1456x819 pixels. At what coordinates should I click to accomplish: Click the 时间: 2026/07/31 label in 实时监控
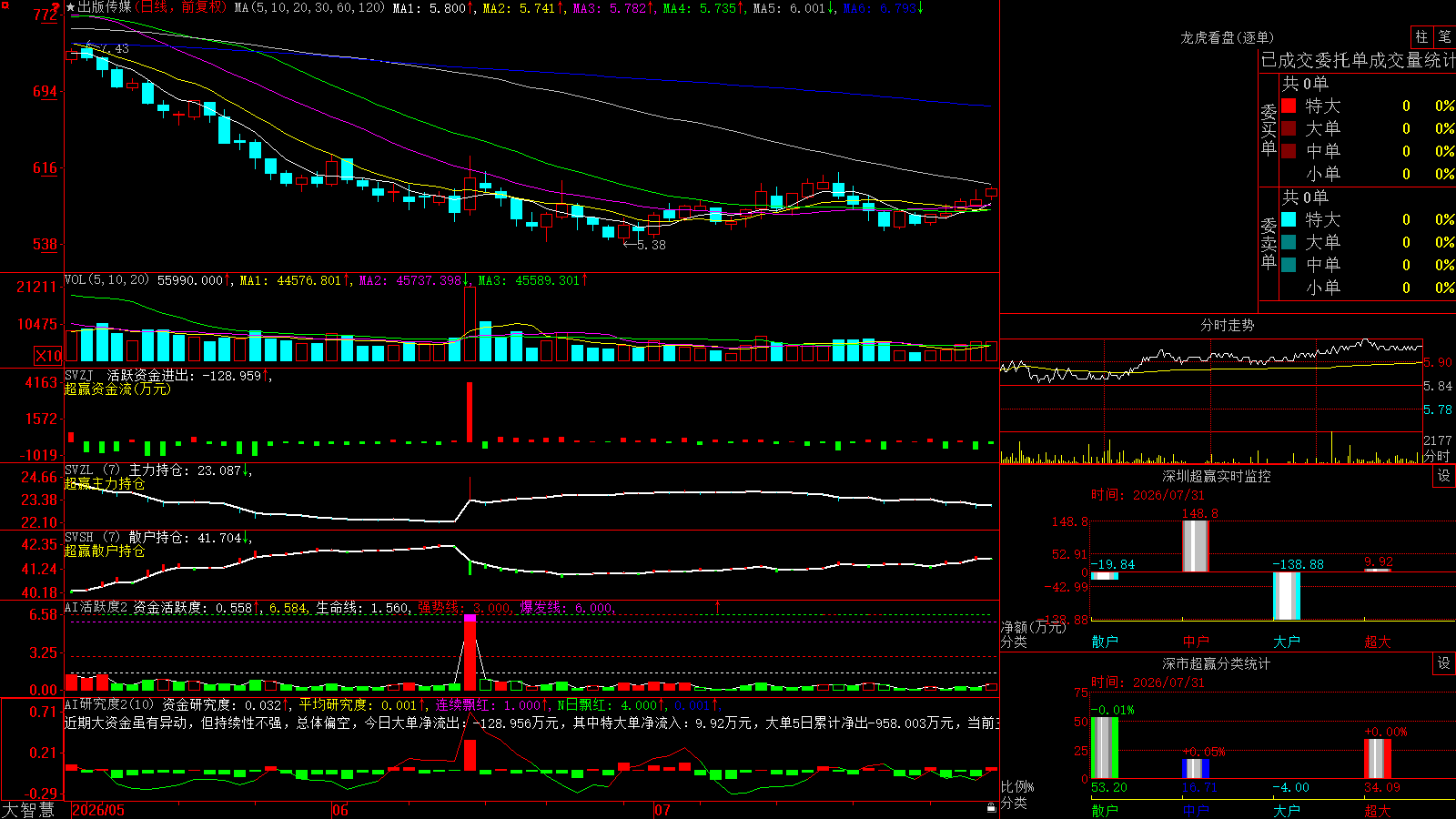coord(1148,495)
